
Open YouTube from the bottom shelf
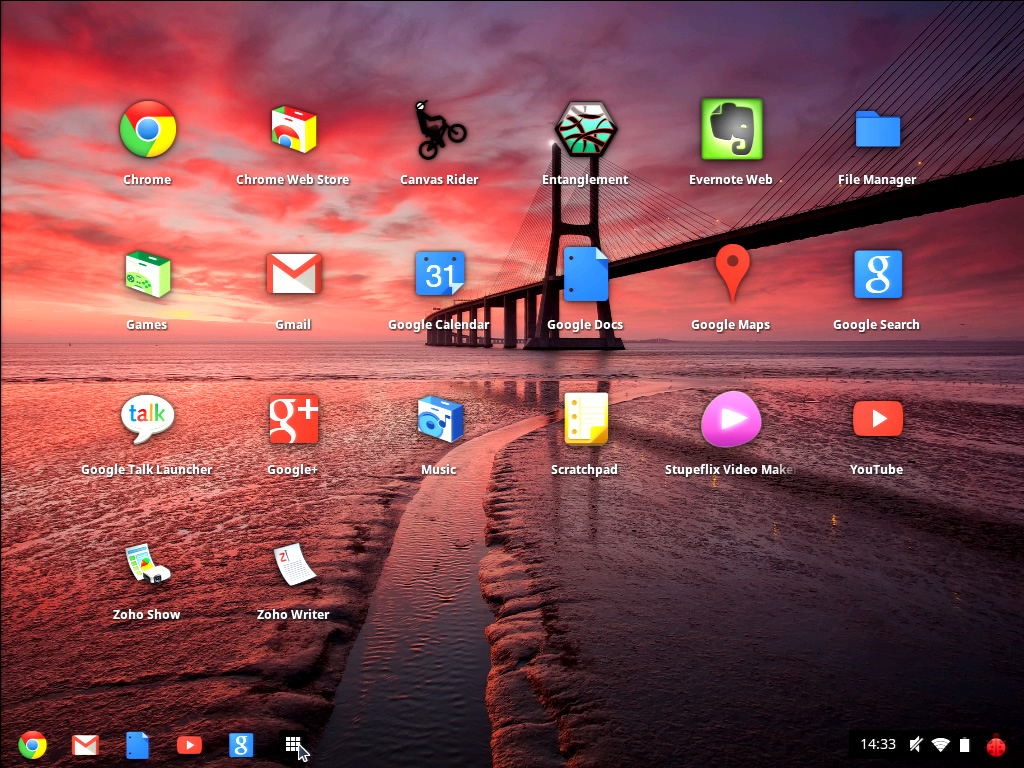pyautogui.click(x=189, y=745)
